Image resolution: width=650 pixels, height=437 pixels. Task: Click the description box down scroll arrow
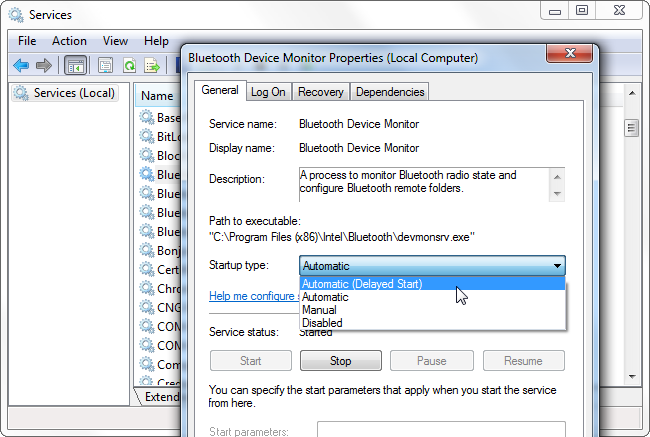557,194
